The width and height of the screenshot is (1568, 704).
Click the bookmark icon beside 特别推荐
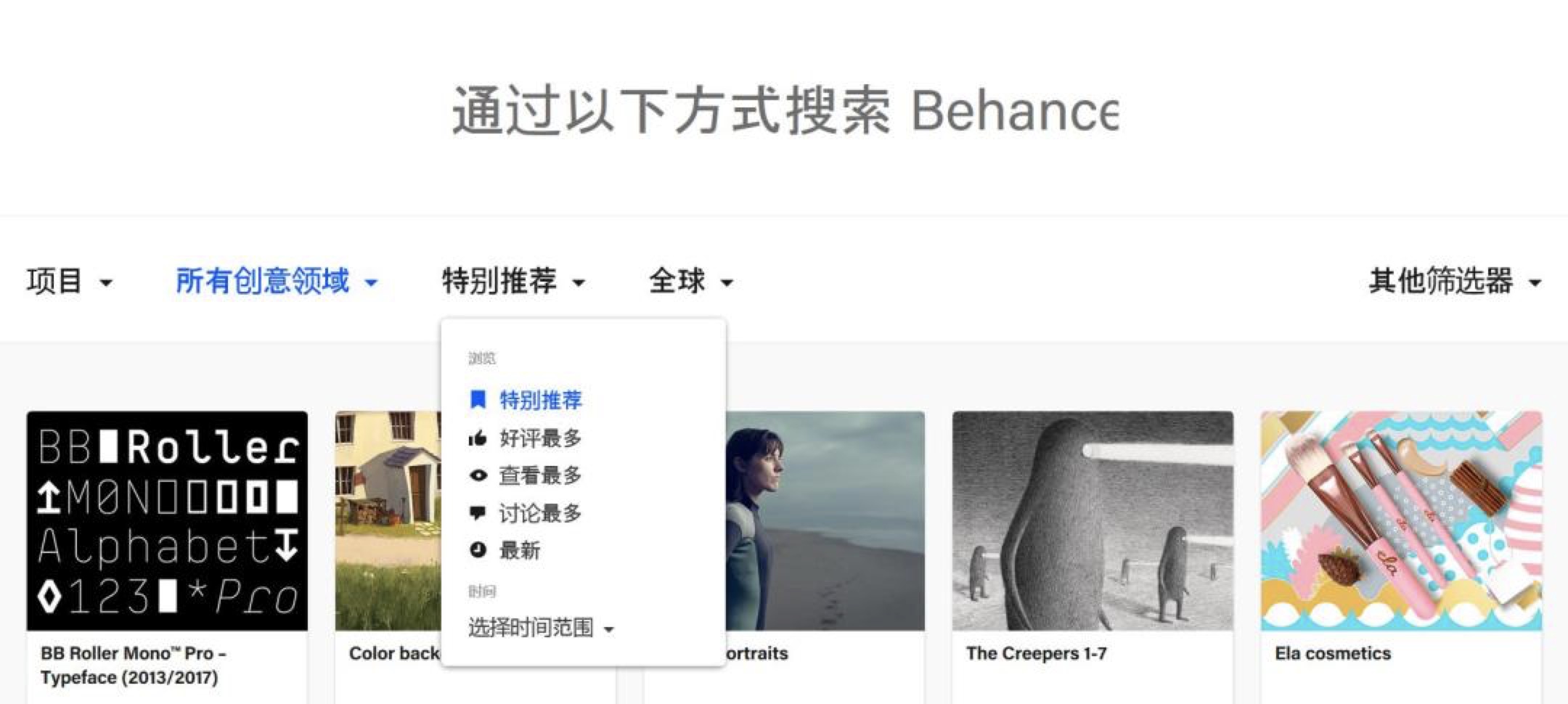click(x=478, y=400)
